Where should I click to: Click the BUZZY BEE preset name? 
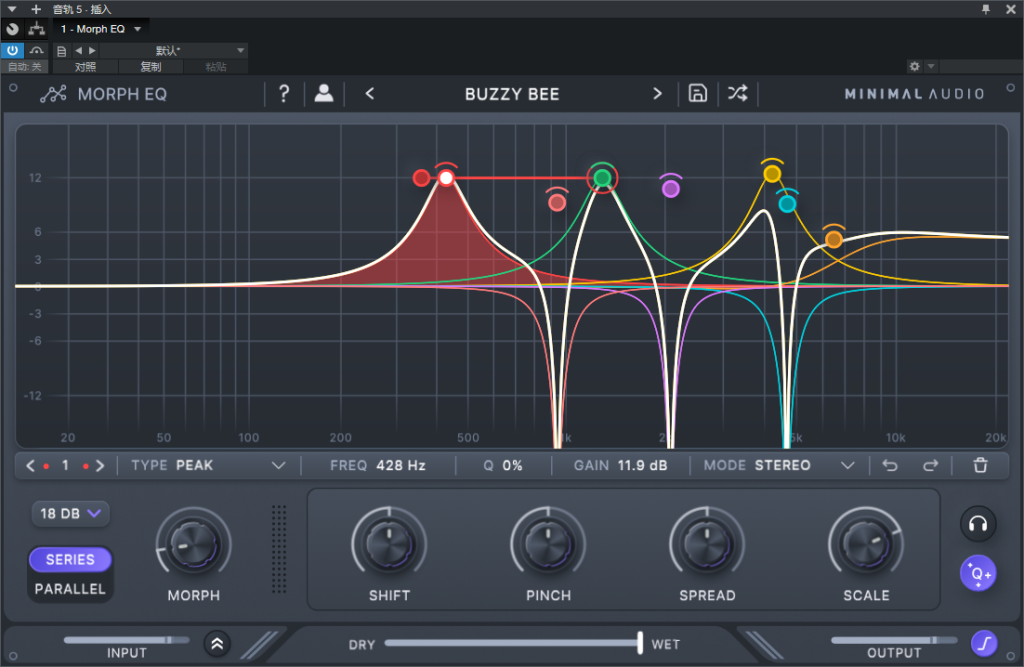point(512,94)
